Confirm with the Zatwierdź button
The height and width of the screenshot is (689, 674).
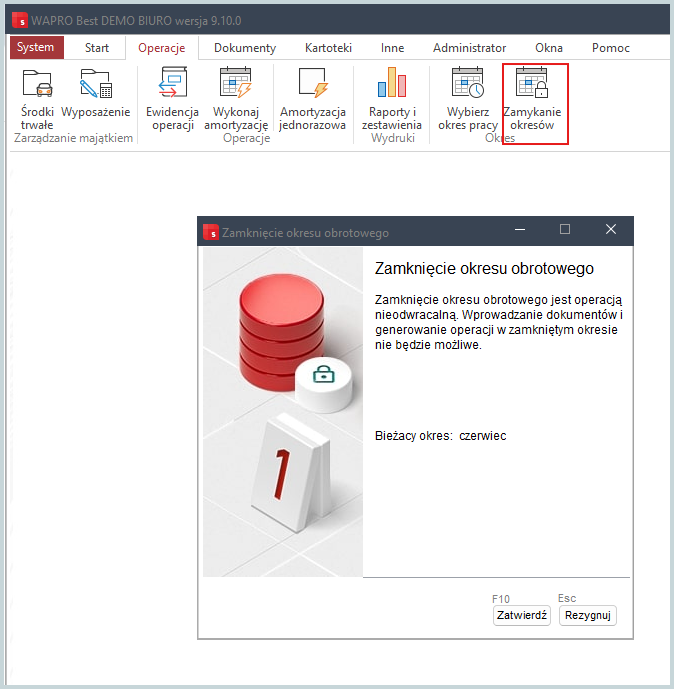(522, 615)
